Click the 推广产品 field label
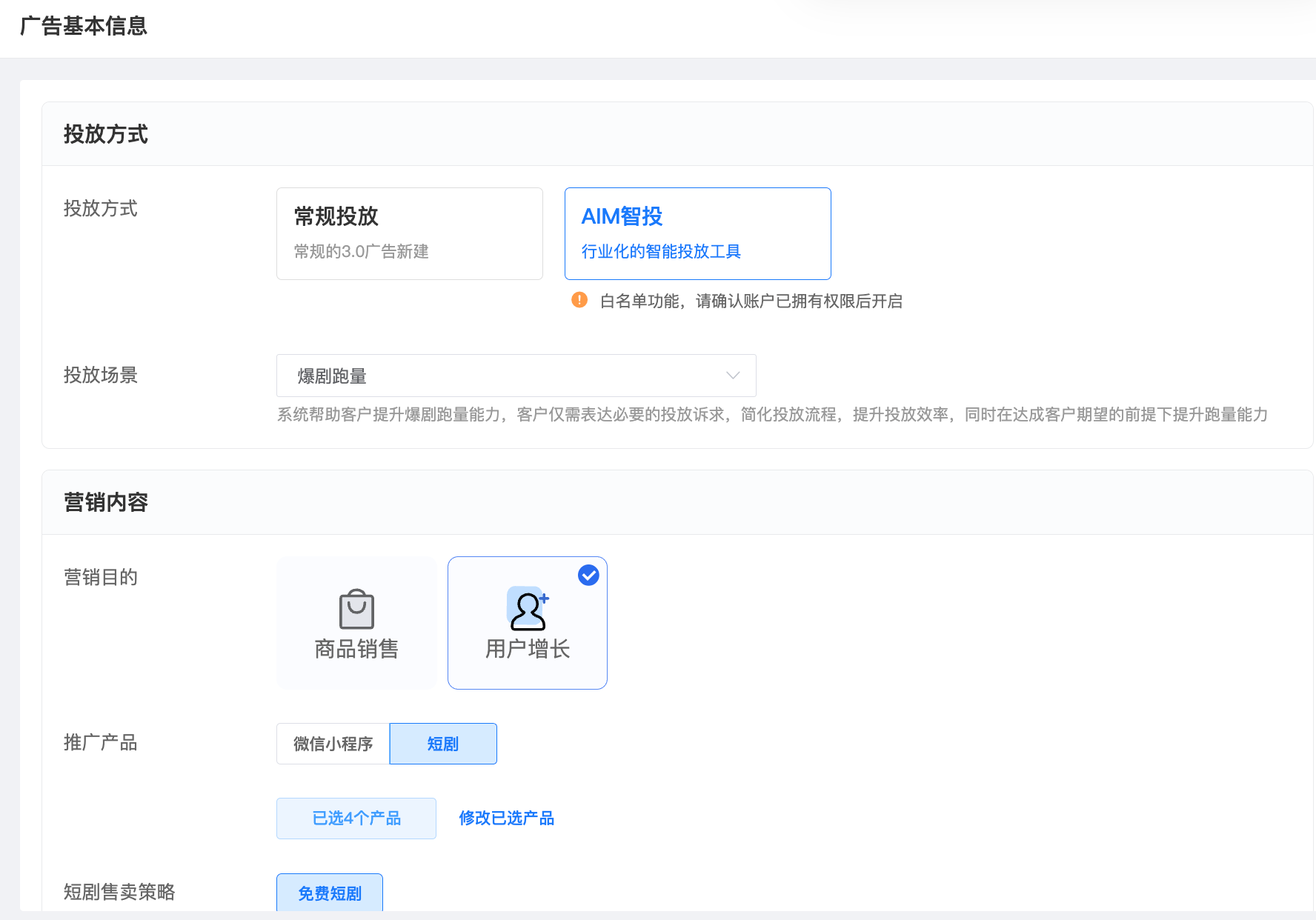1316x920 pixels. point(101,742)
